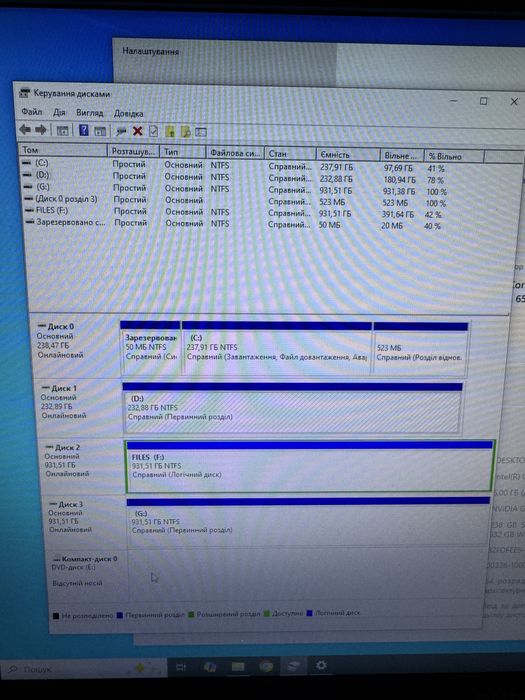Open the Вигляд menu

(89, 112)
